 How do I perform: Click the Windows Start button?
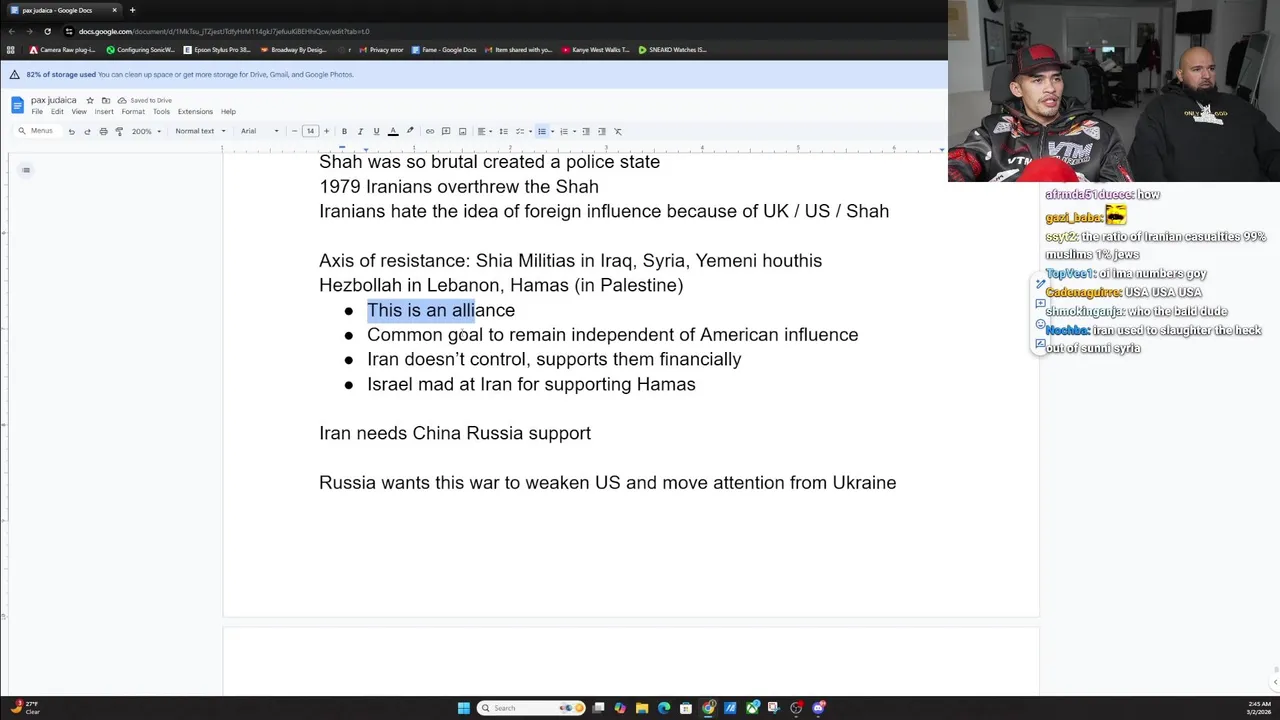(464, 708)
